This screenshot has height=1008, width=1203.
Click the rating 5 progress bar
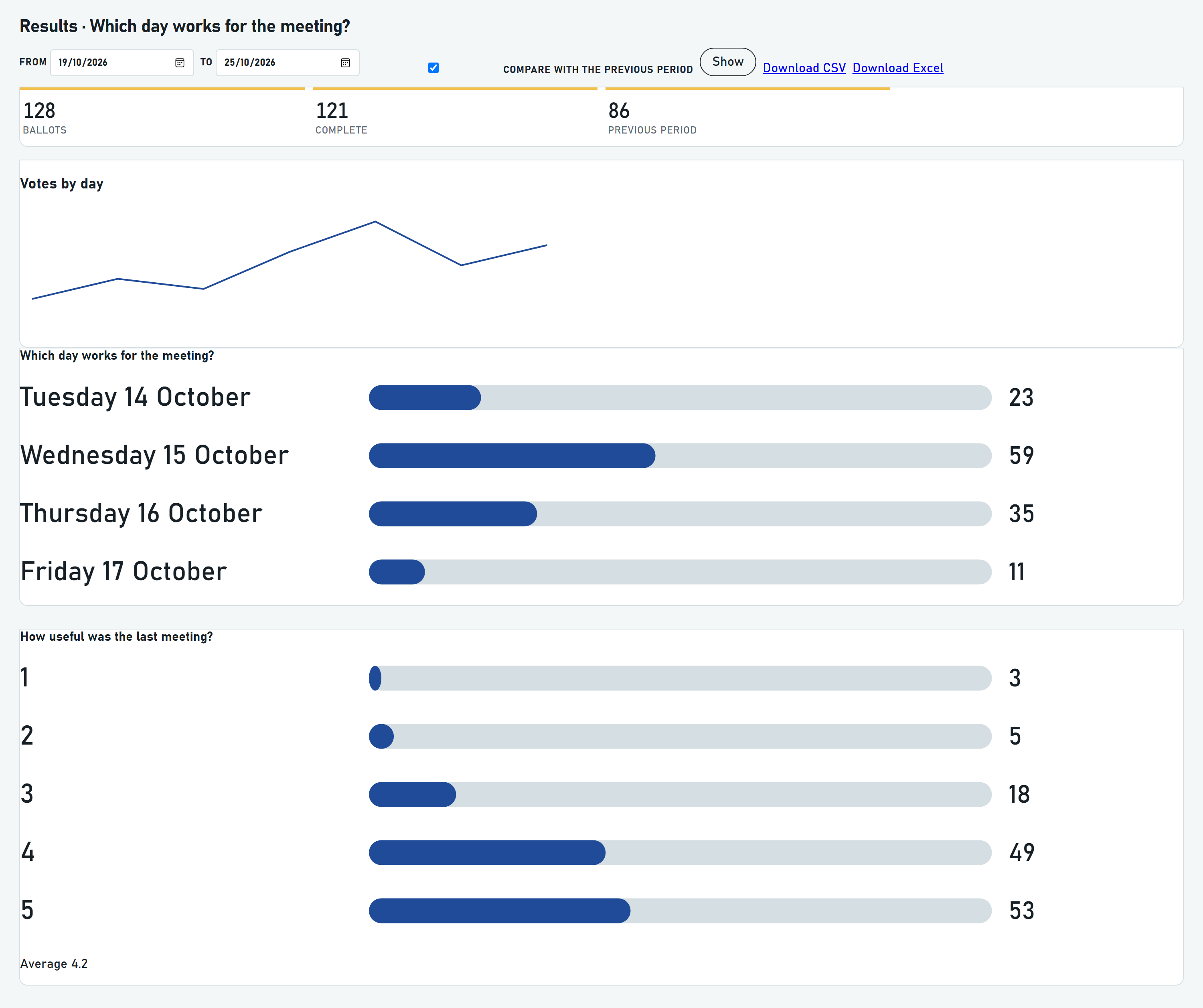click(x=680, y=911)
